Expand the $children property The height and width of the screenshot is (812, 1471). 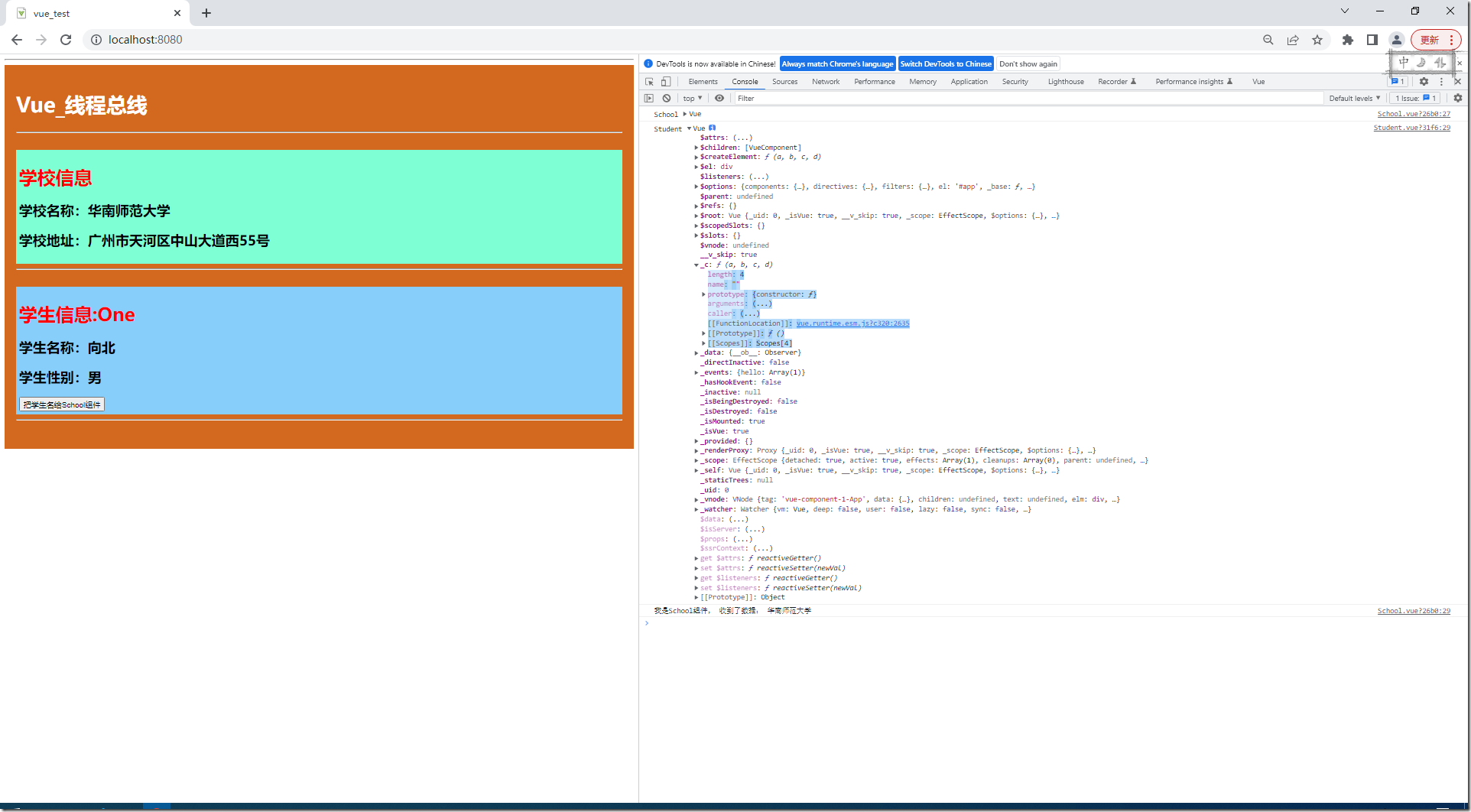(x=697, y=148)
